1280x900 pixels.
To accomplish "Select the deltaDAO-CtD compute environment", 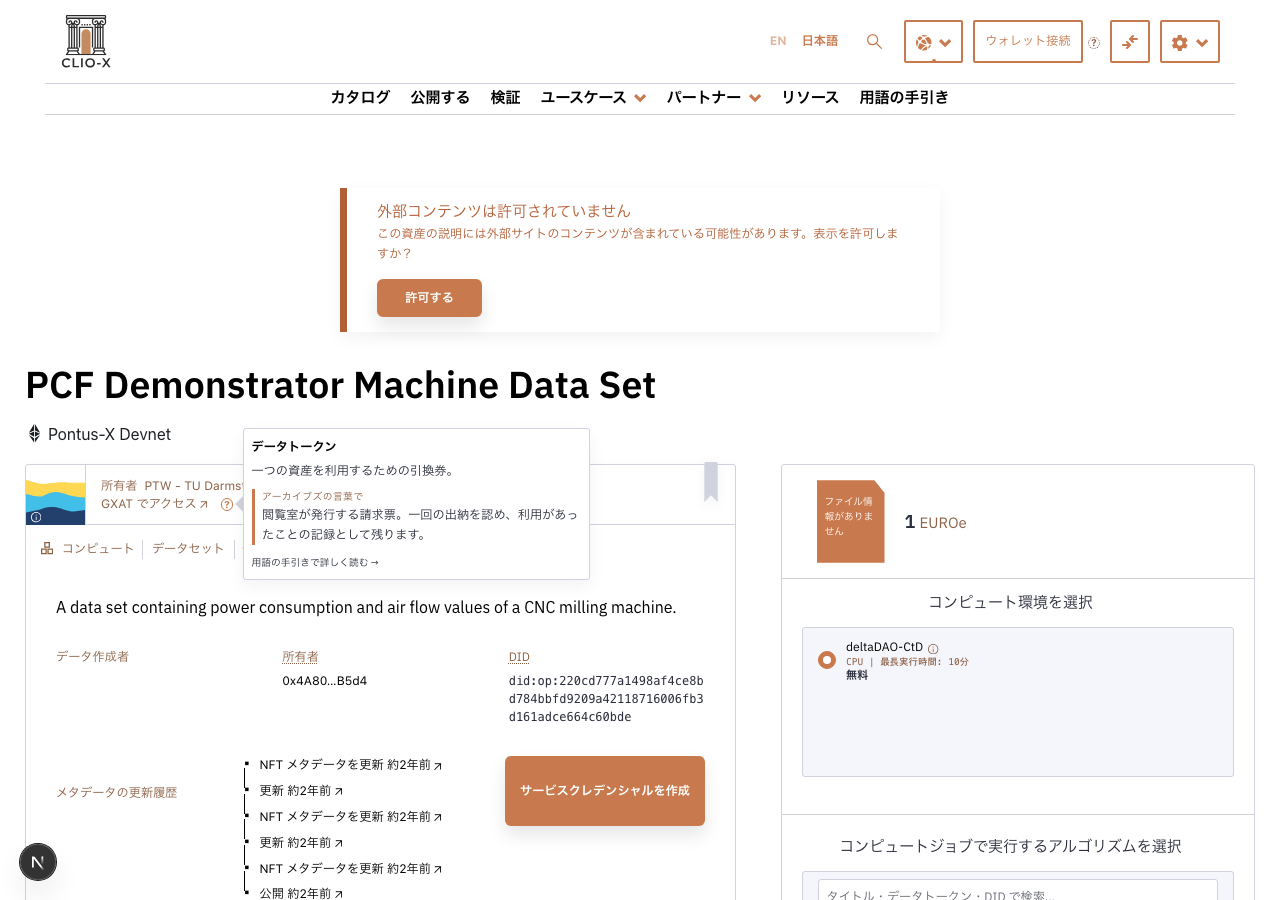I will tap(827, 660).
